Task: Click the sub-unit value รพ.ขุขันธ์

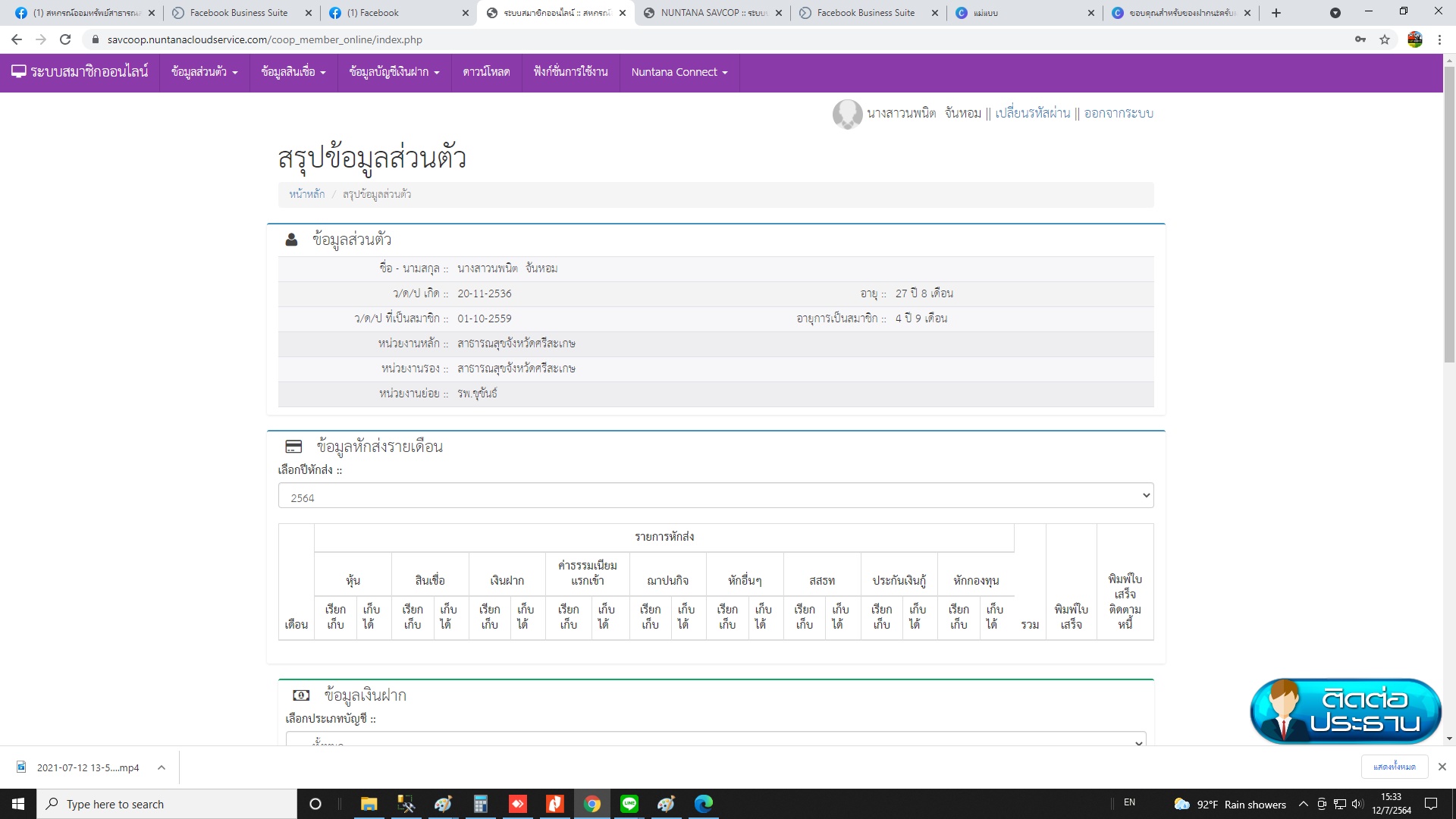Action: 477,394
